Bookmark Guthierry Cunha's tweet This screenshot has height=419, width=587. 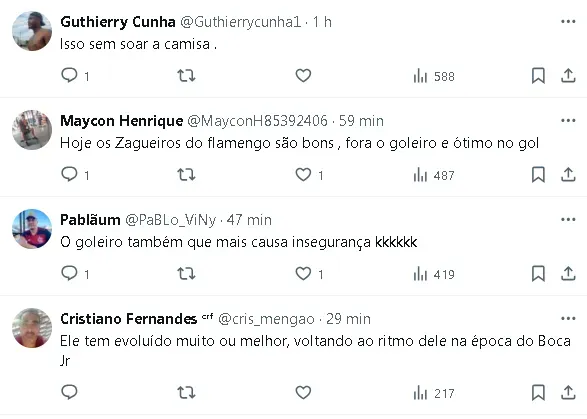click(538, 76)
